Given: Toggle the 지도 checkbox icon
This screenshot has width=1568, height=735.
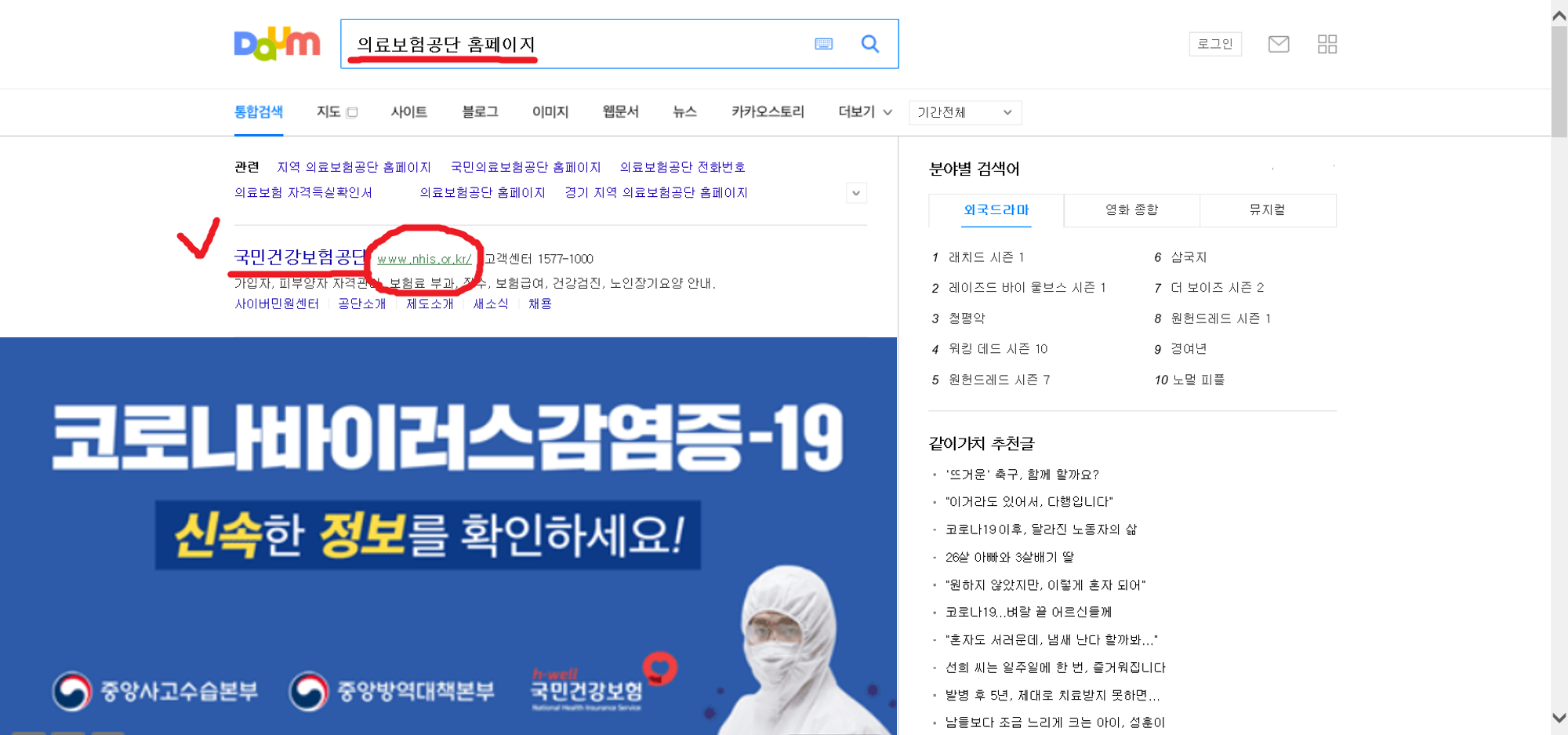Looking at the screenshot, I should [353, 112].
